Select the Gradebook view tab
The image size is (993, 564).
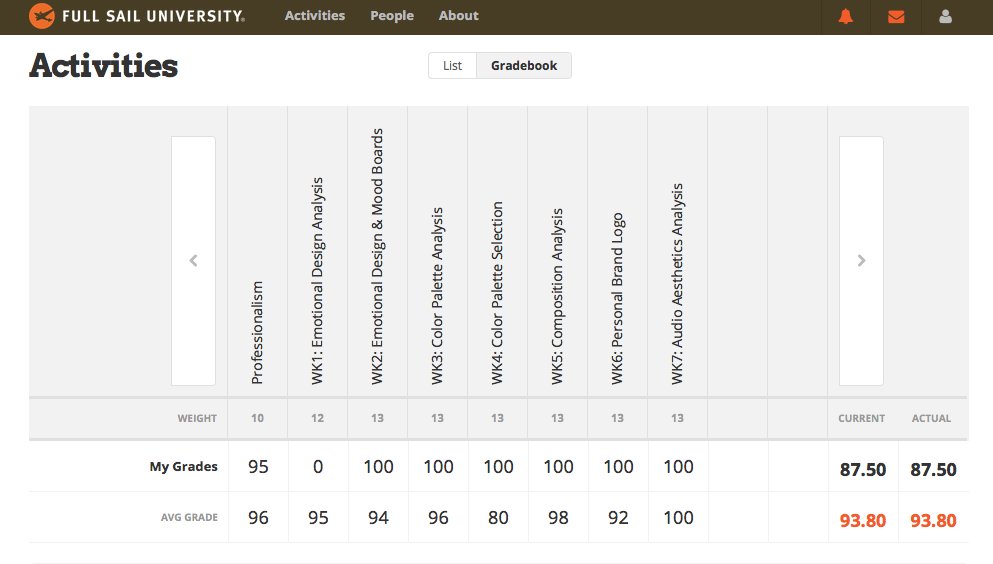[x=524, y=66]
